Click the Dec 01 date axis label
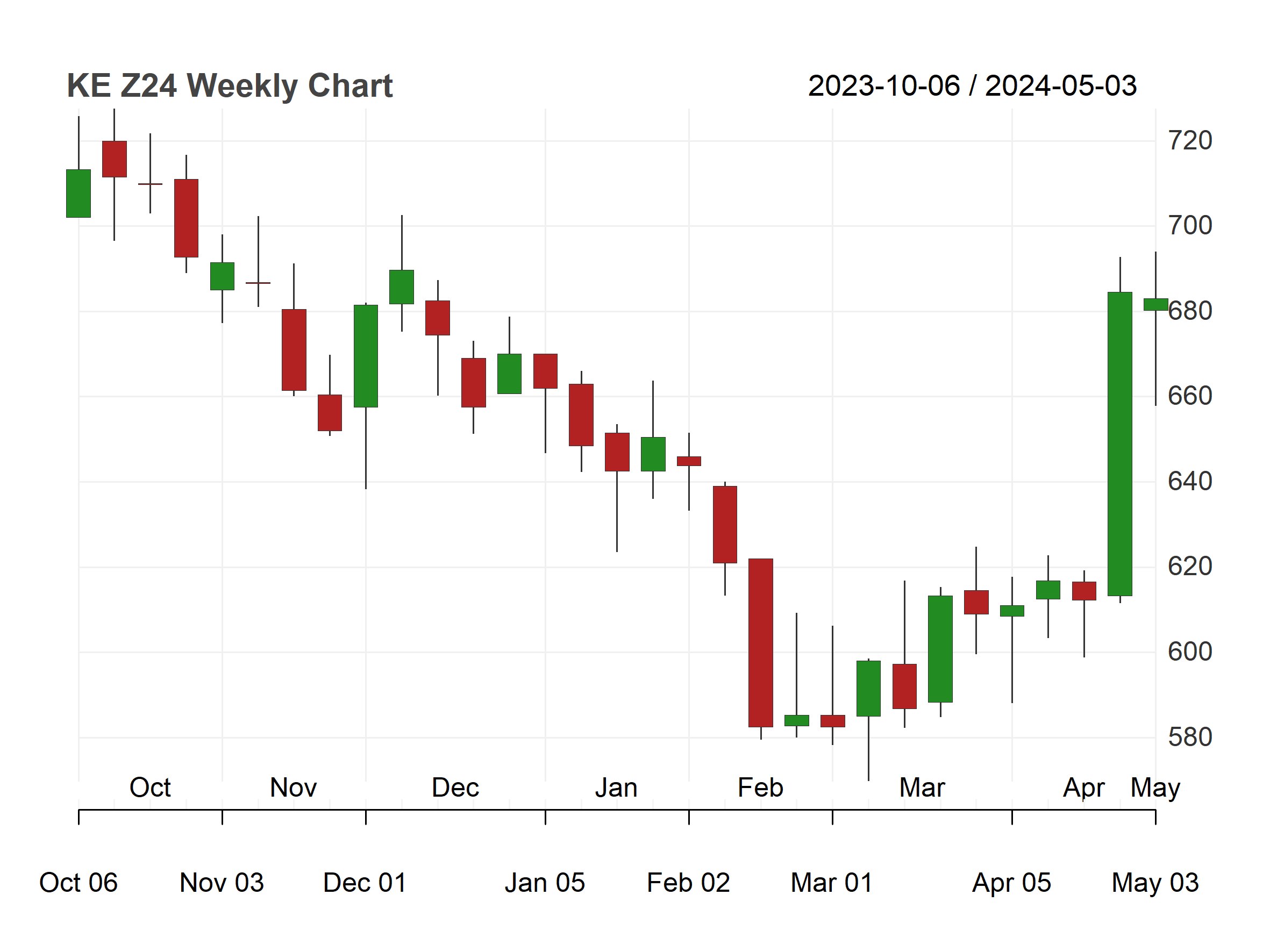Screen dimensions: 1270x952 pos(365,883)
